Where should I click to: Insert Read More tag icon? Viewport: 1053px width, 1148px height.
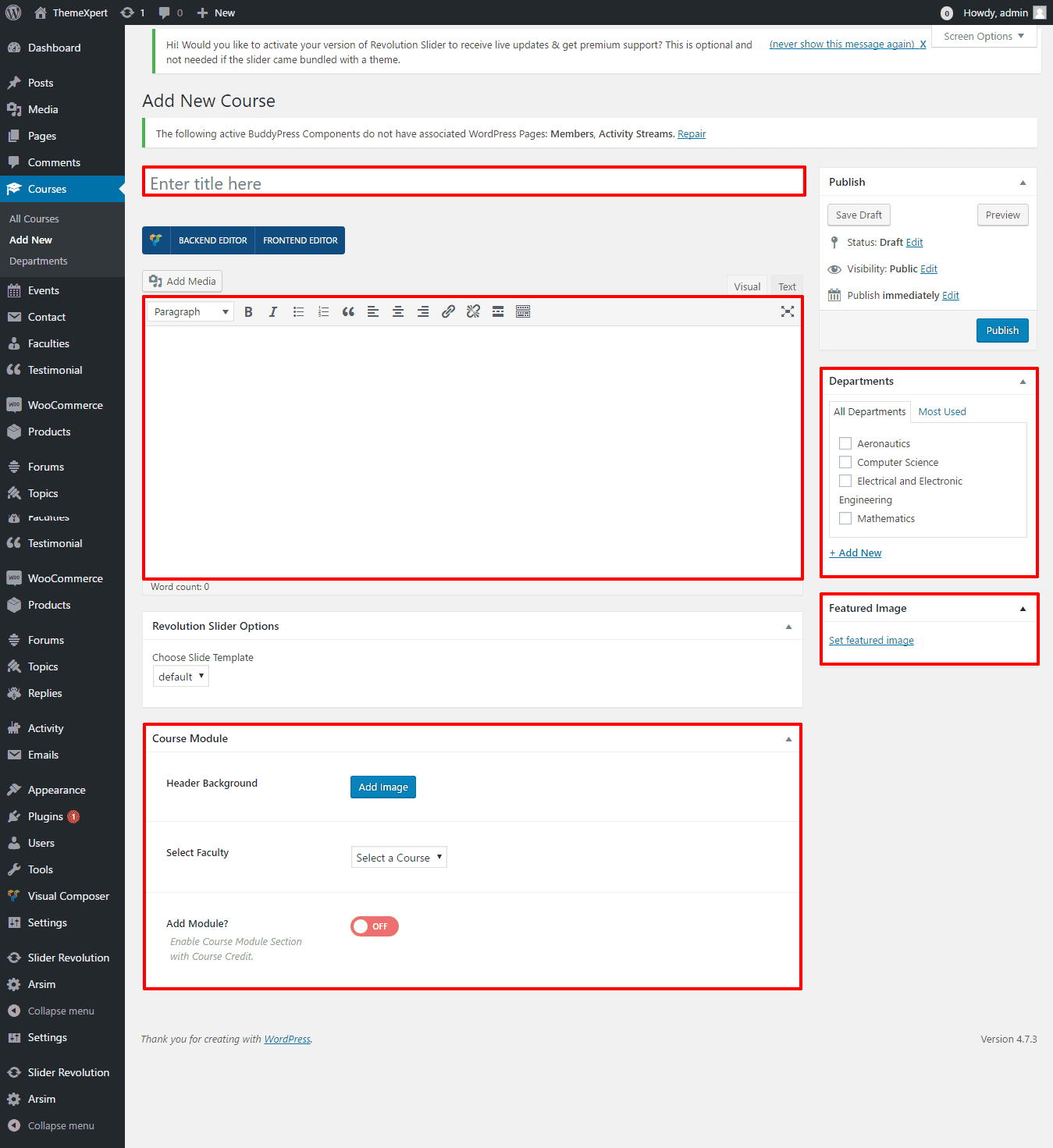tap(498, 312)
